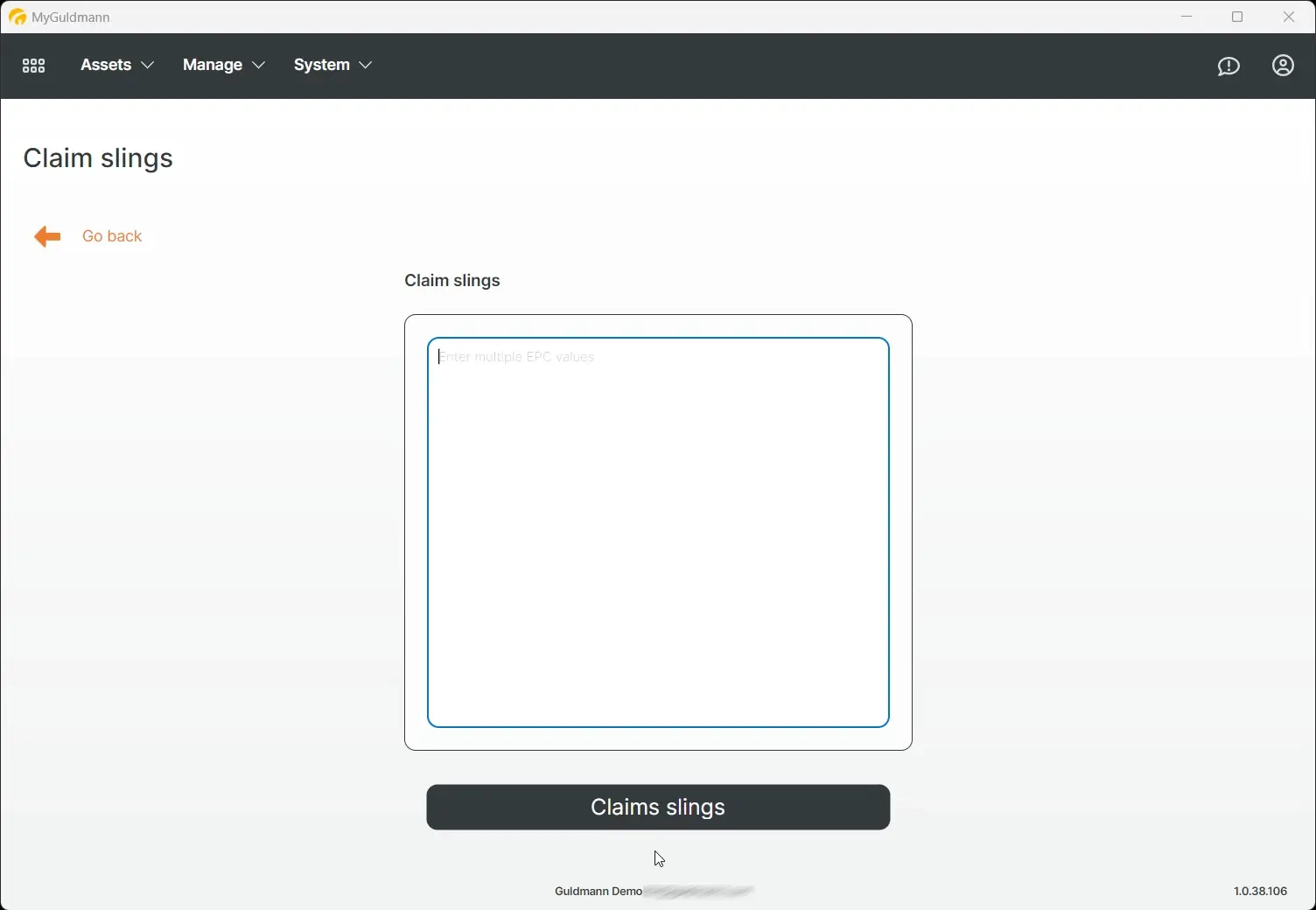The height and width of the screenshot is (910, 1316).
Task: Open the app grid dashboard icon
Action: click(x=33, y=66)
